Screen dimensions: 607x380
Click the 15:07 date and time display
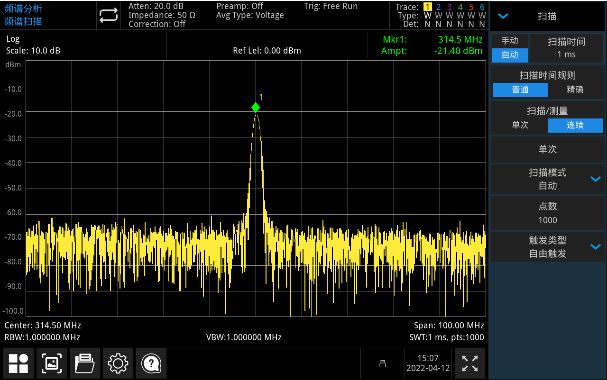pos(428,363)
